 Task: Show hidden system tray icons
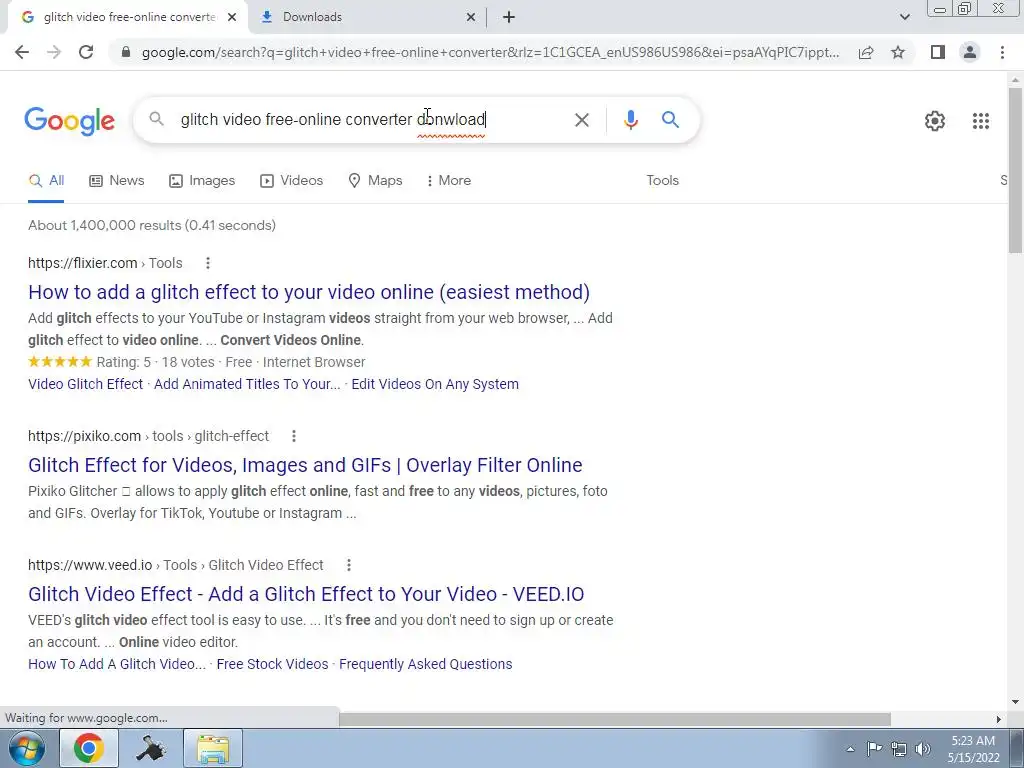pos(850,749)
